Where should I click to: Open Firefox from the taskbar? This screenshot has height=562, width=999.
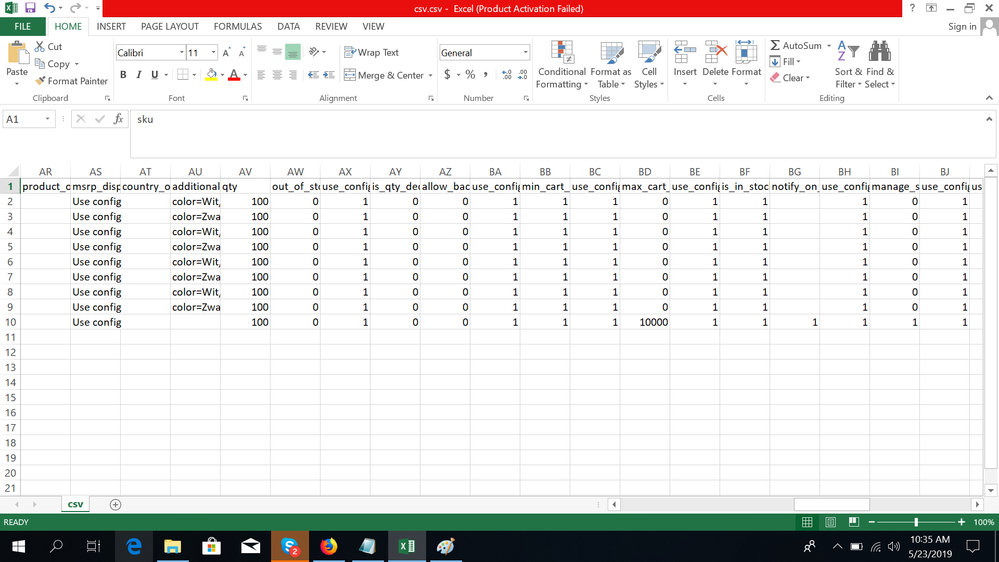(x=329, y=546)
